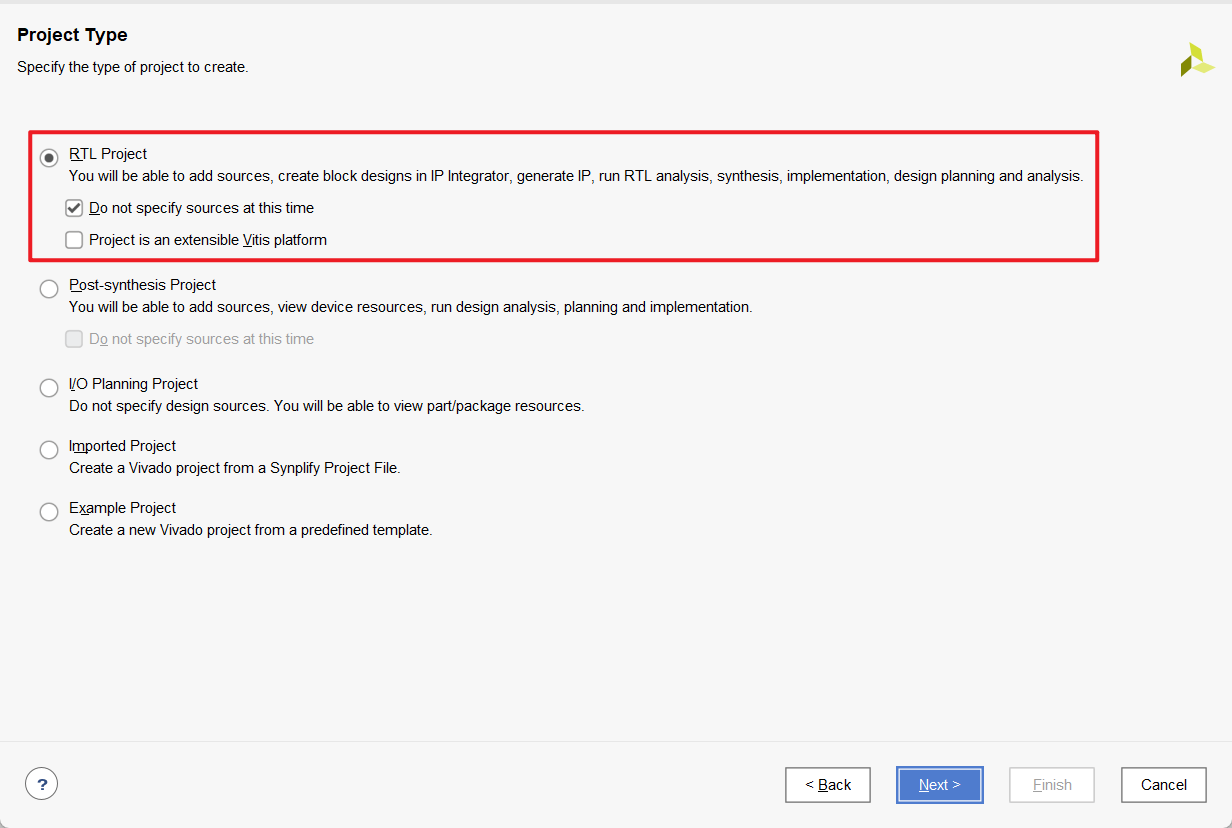
Task: Cancel the new project wizard
Action: pyautogui.click(x=1164, y=785)
